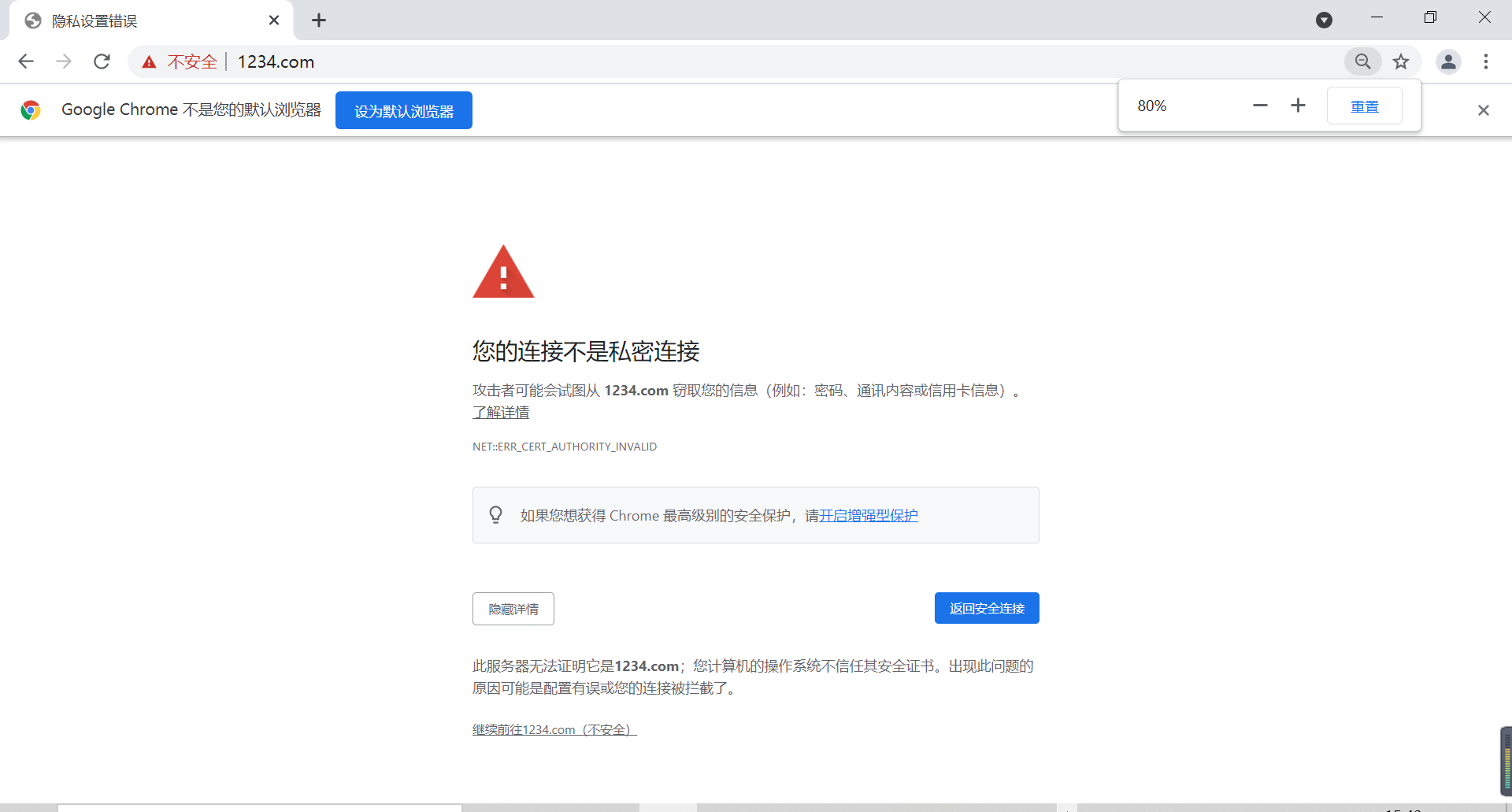Click 继续前往1234.com（不安全）link

point(554,730)
